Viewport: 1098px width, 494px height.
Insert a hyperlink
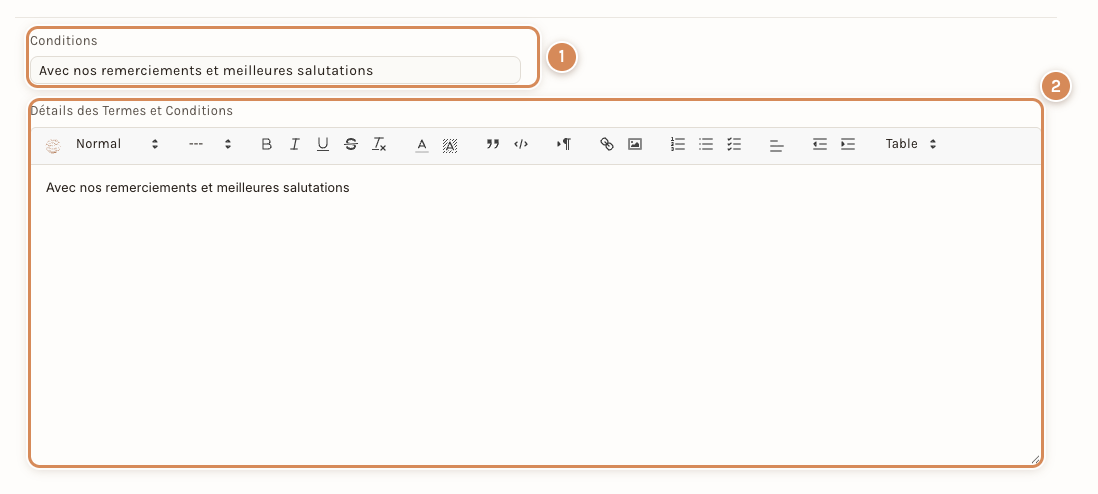606,144
